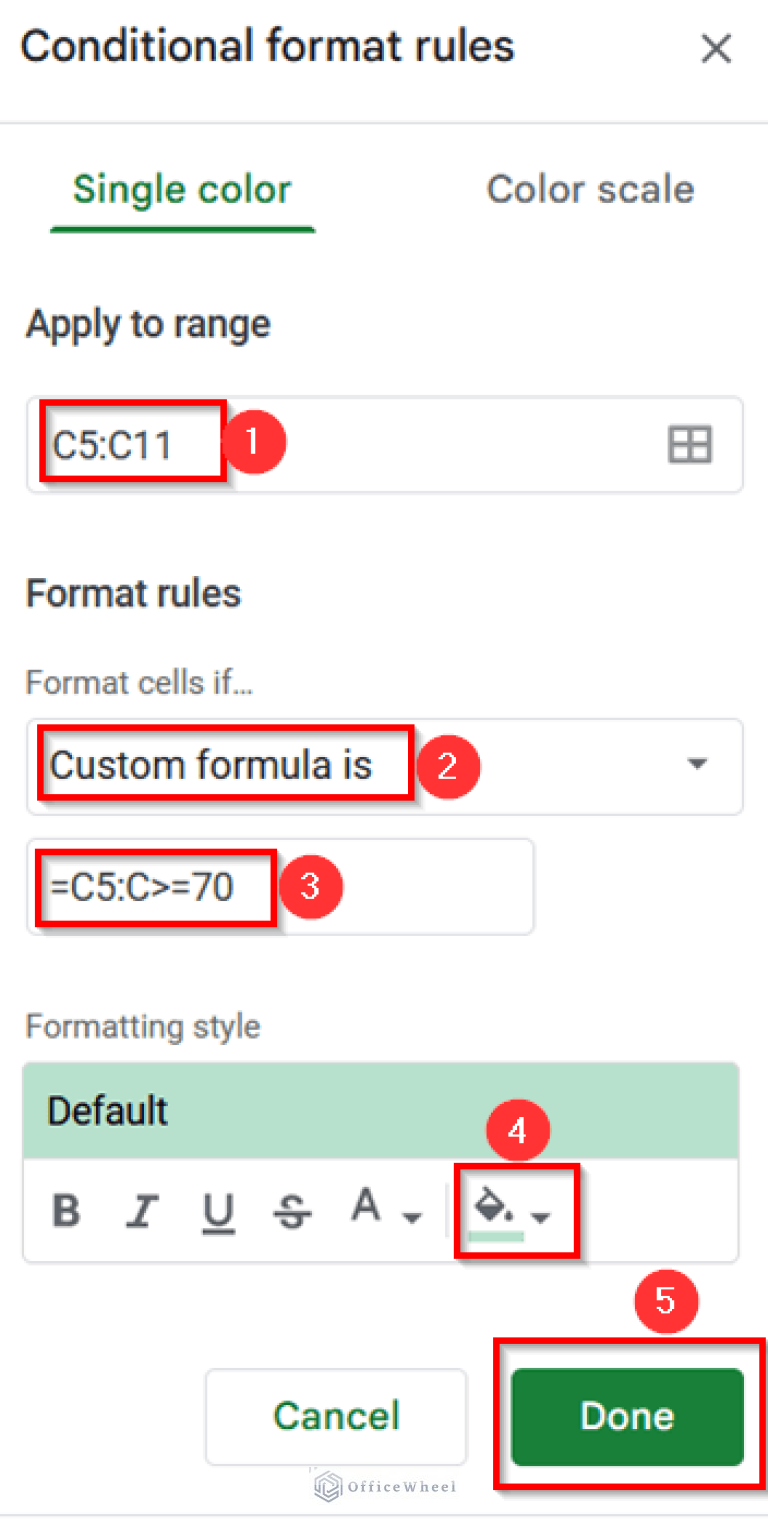Toggle italic formatting for the rule
This screenshot has height=1525, width=768.
click(x=141, y=1211)
